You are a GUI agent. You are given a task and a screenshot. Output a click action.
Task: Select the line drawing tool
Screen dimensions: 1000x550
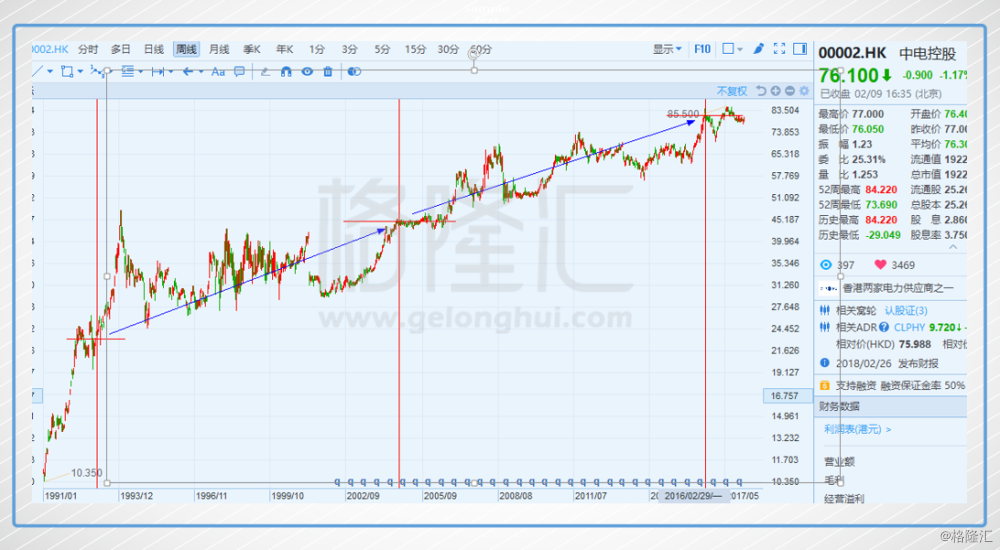tap(38, 71)
